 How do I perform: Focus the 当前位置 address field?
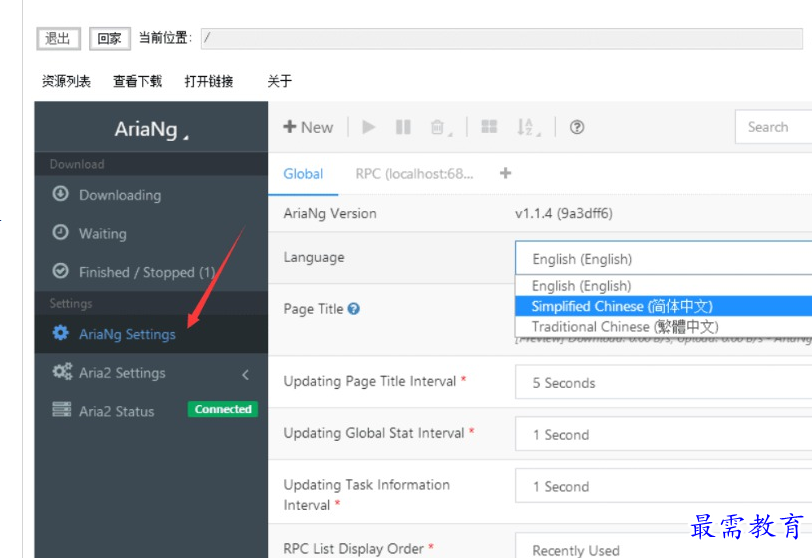(x=501, y=38)
